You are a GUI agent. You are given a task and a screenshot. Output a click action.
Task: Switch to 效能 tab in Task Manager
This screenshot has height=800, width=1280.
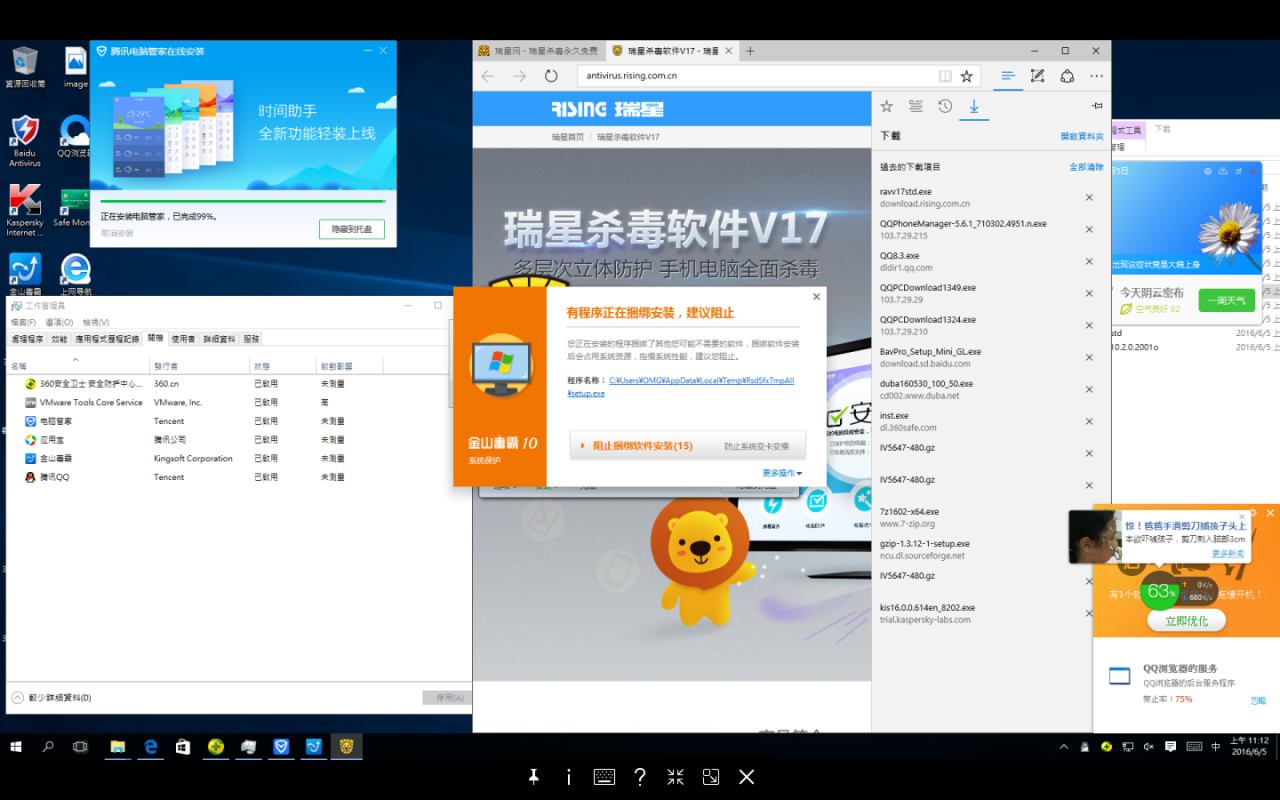pyautogui.click(x=59, y=339)
